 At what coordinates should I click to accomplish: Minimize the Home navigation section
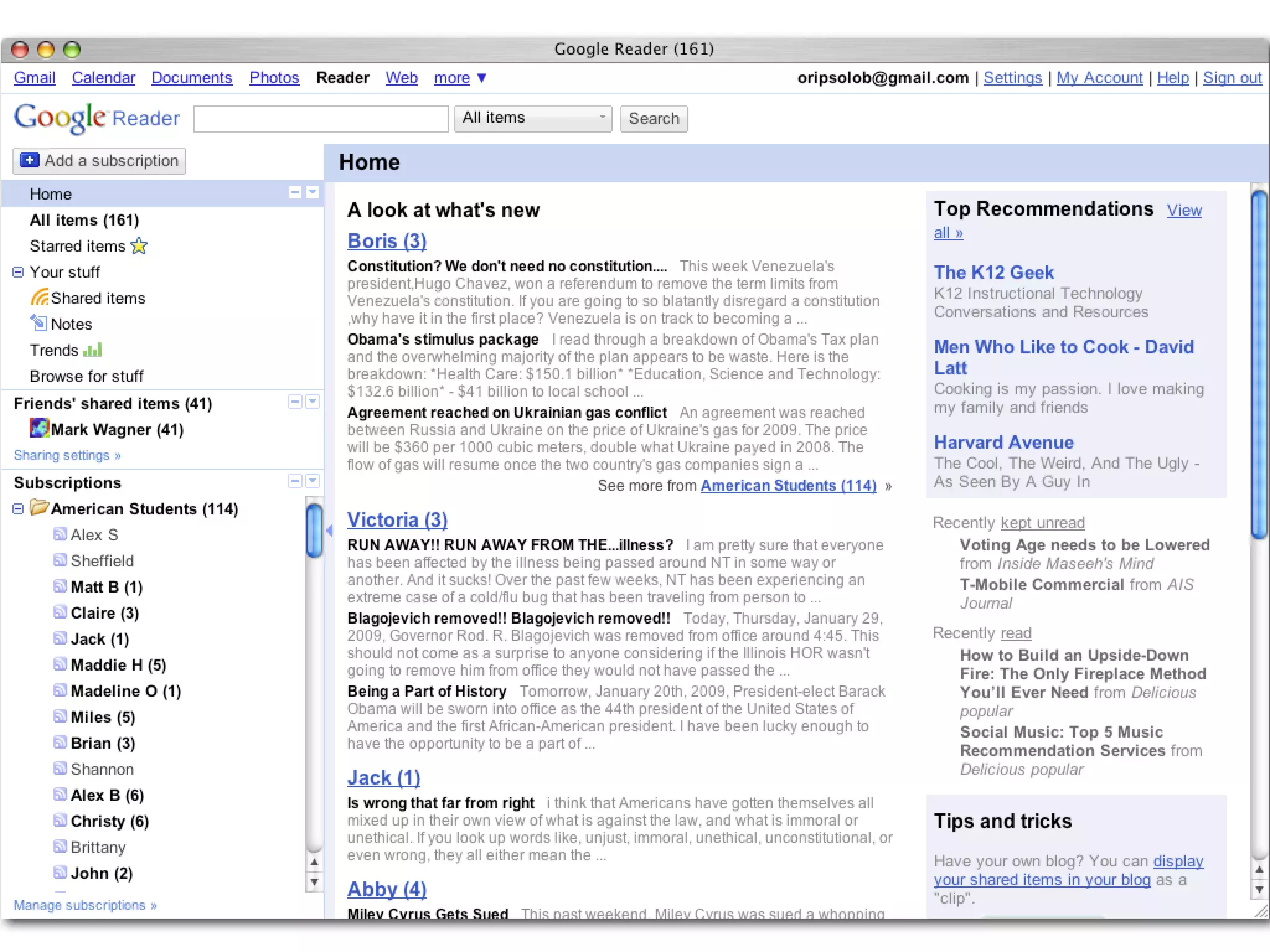[295, 193]
